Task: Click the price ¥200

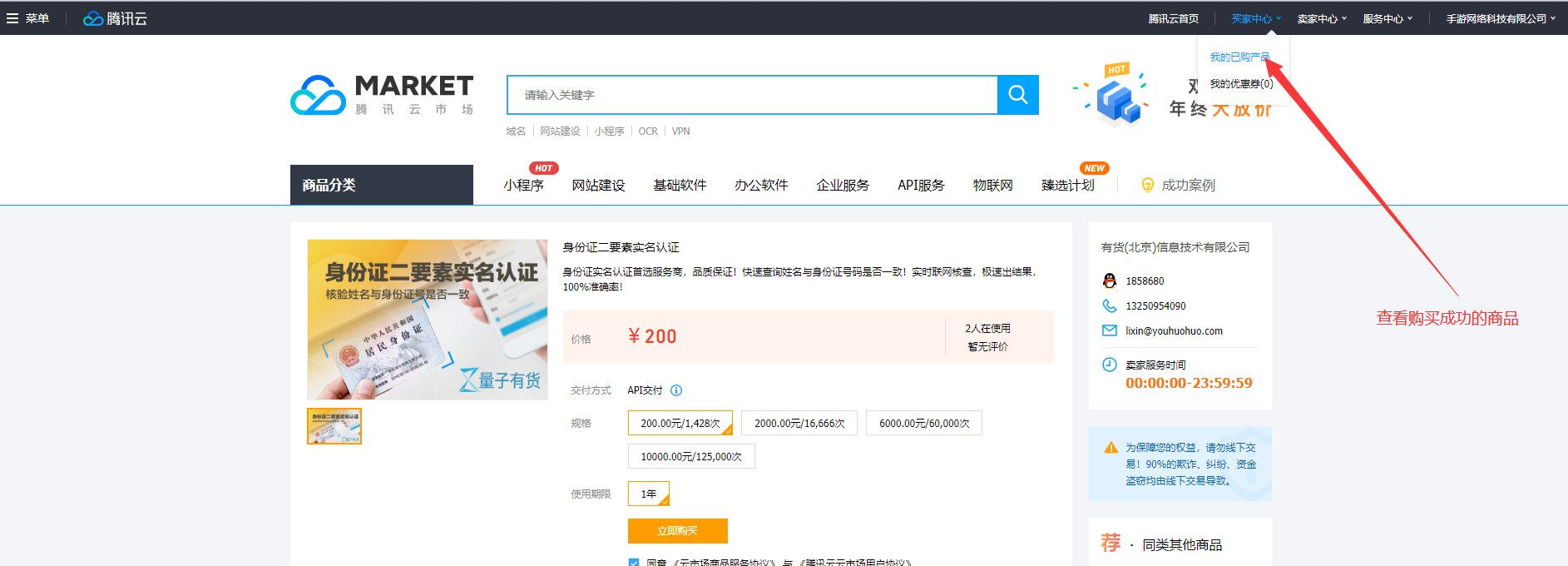Action: tap(652, 336)
